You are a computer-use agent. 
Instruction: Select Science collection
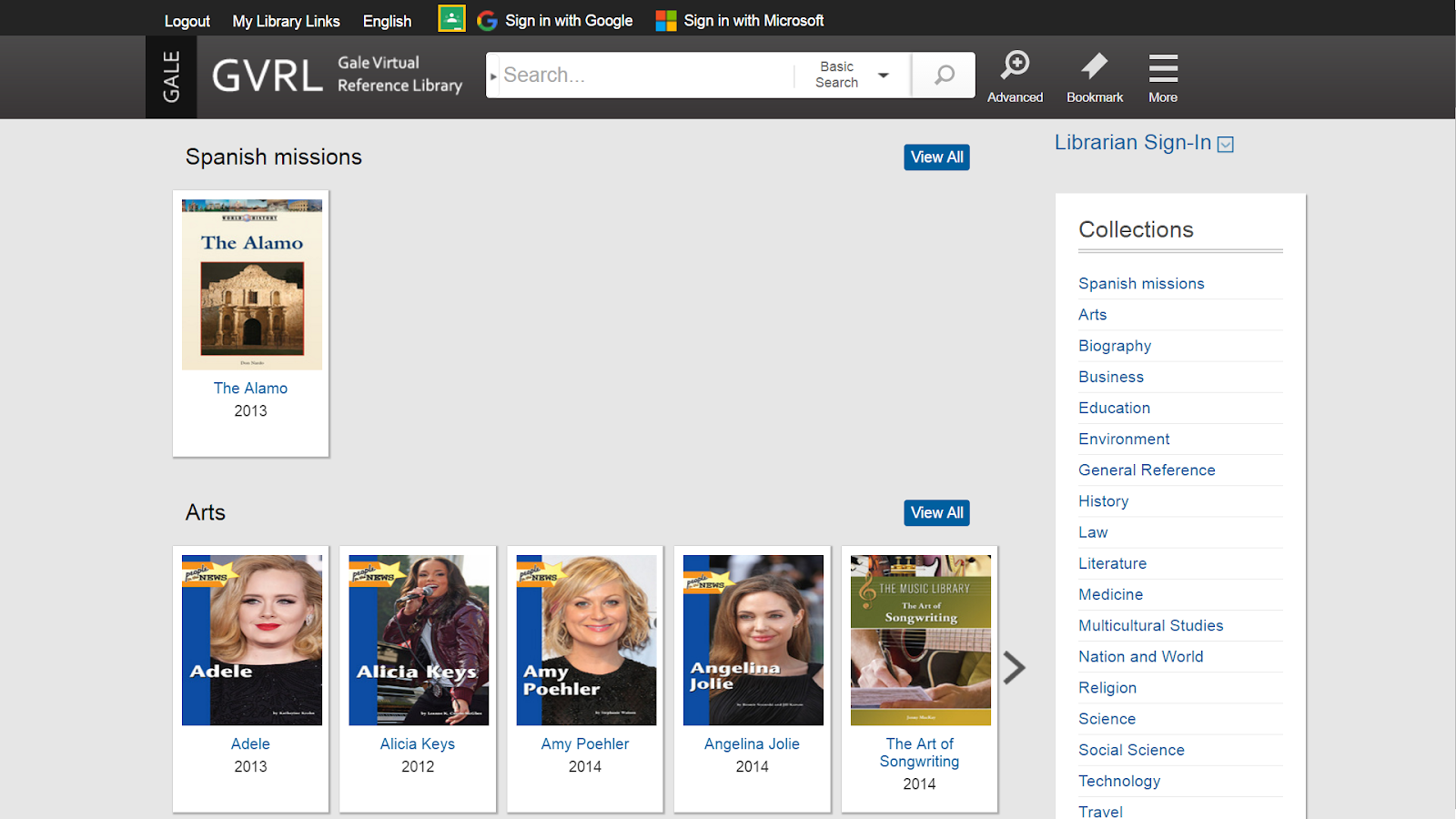coord(1107,719)
